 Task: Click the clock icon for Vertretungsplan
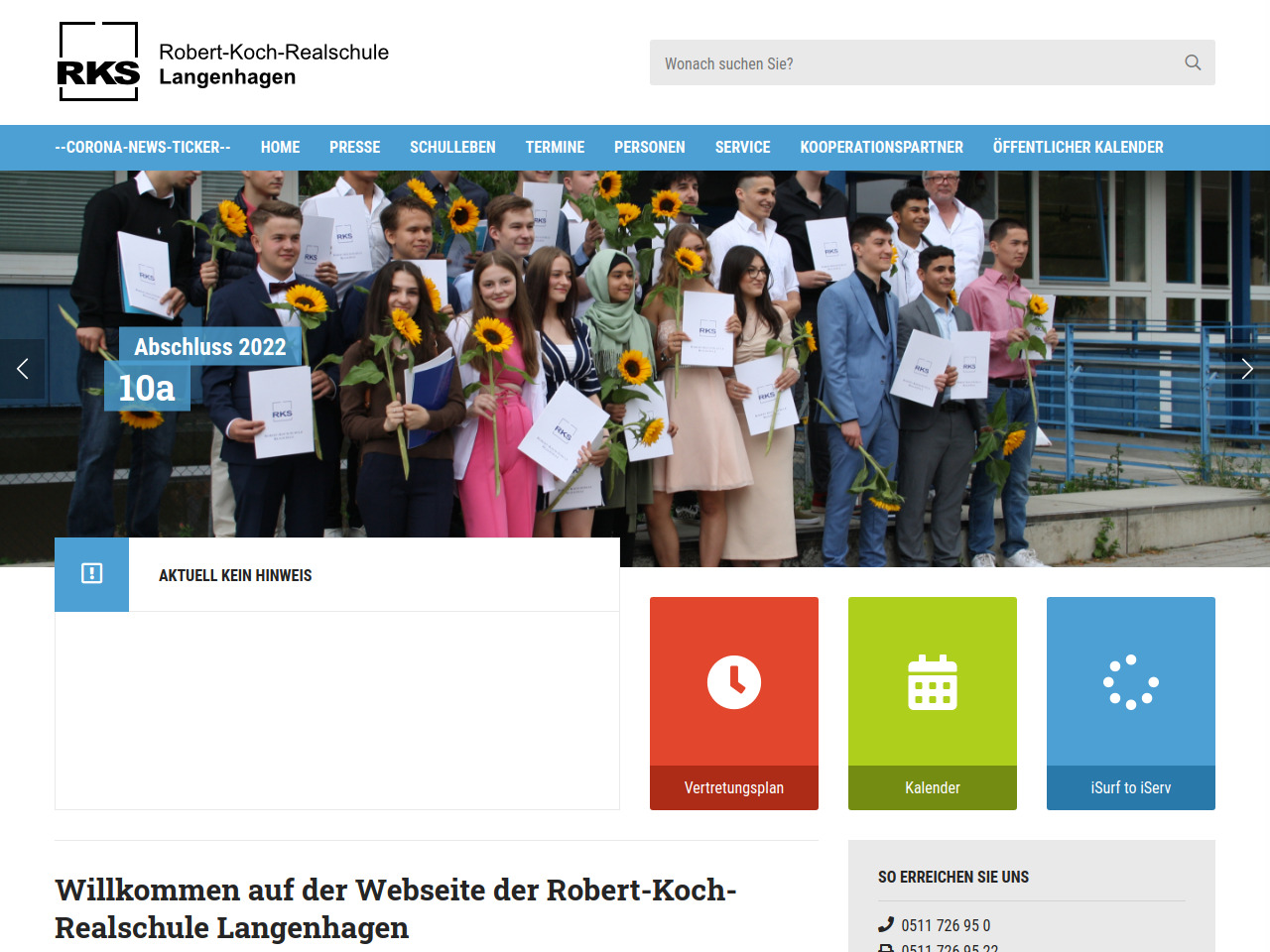click(x=734, y=682)
